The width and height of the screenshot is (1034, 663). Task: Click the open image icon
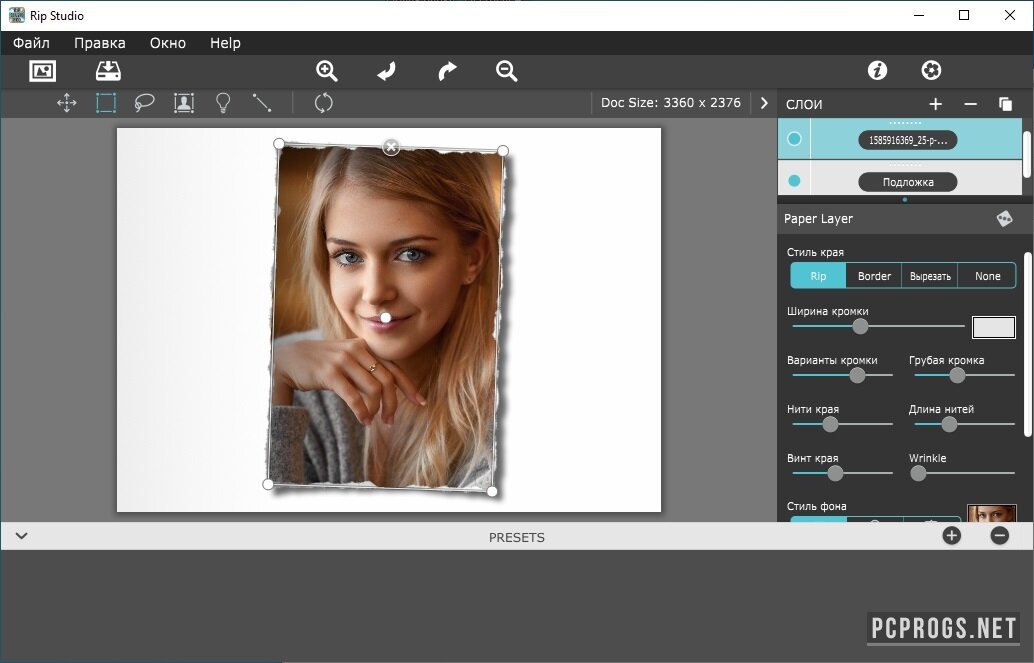[43, 71]
